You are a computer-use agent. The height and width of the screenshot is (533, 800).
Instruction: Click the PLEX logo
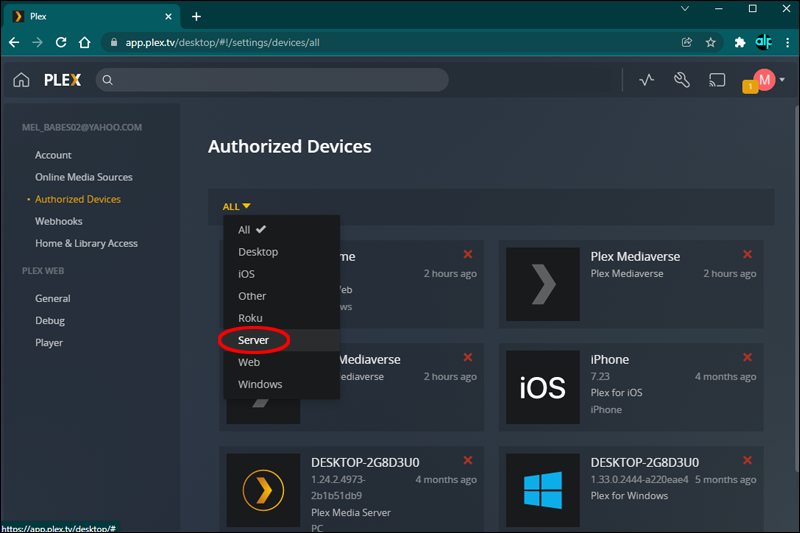pyautogui.click(x=62, y=80)
